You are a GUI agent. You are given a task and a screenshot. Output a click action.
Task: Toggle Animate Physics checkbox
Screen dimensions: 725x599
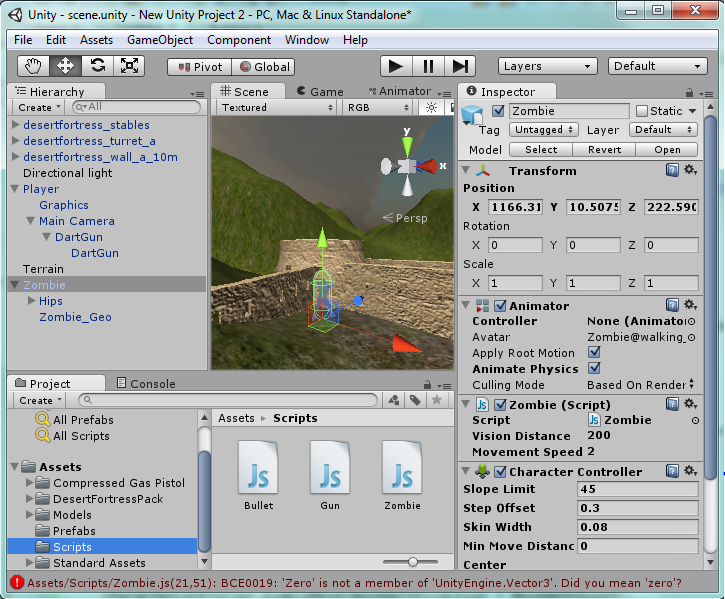(x=595, y=368)
